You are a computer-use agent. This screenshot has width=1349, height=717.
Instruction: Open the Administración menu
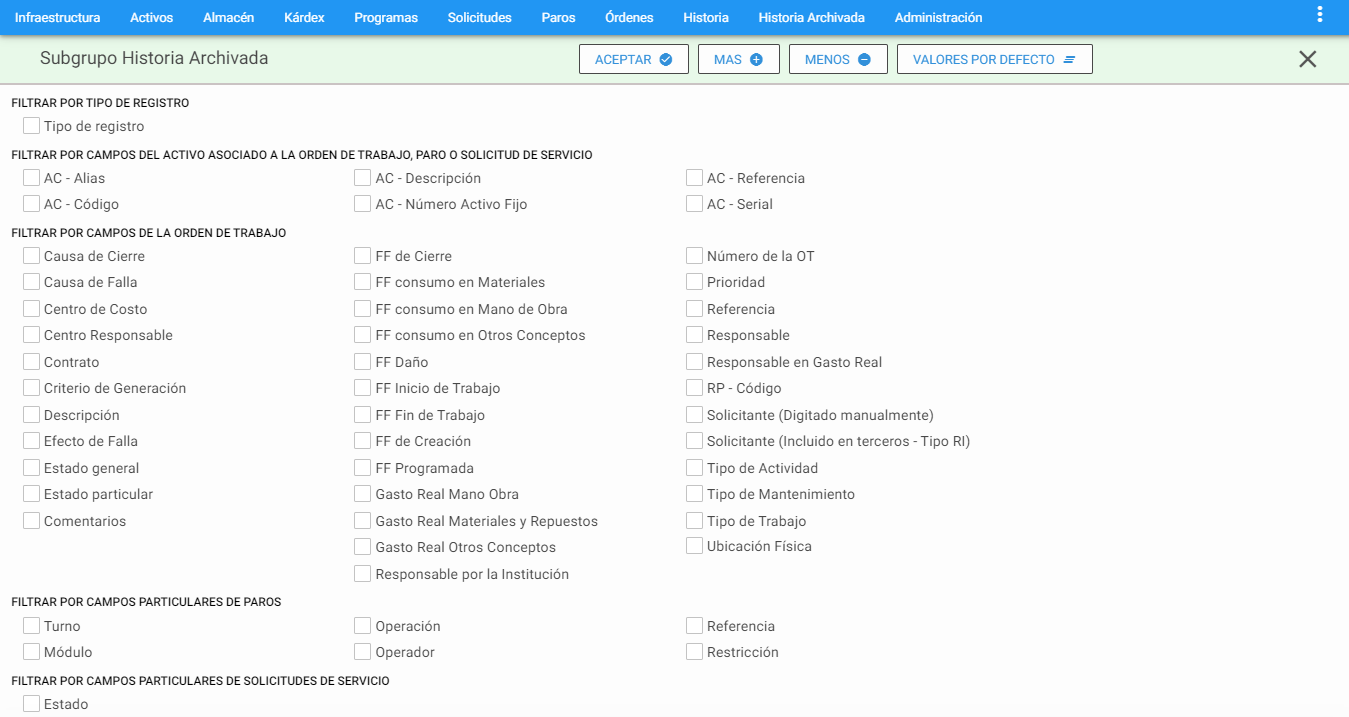coord(939,17)
